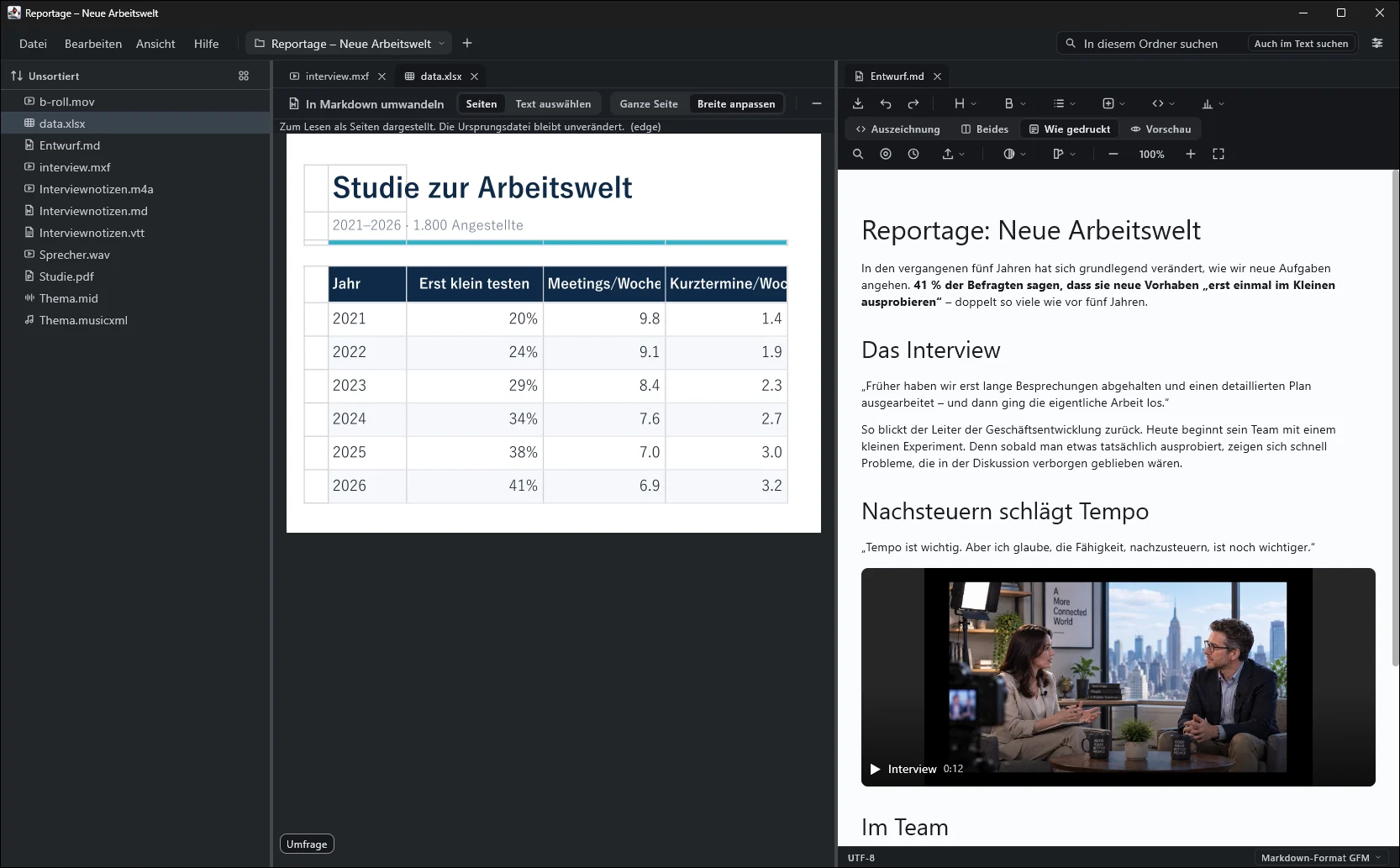The image size is (1400, 868).
Task: Collapse the data.xlsx toolbar with the dash icon
Action: click(x=817, y=103)
